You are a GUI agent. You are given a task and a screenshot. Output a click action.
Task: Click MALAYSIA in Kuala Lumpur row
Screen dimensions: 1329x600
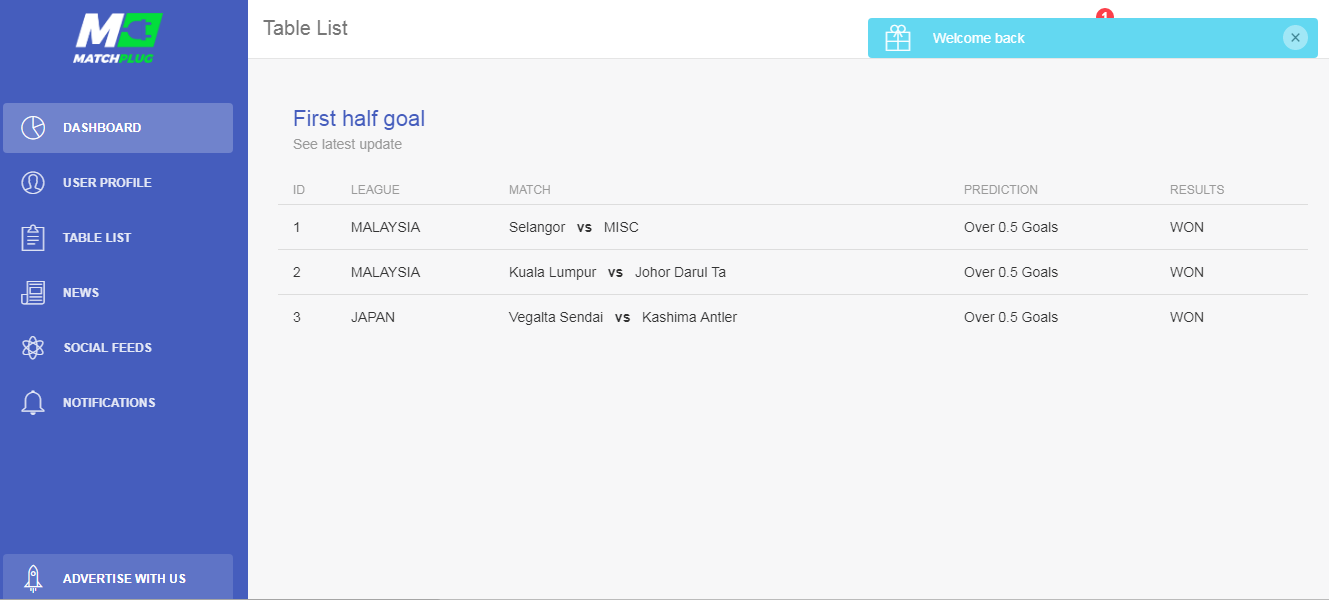point(386,272)
